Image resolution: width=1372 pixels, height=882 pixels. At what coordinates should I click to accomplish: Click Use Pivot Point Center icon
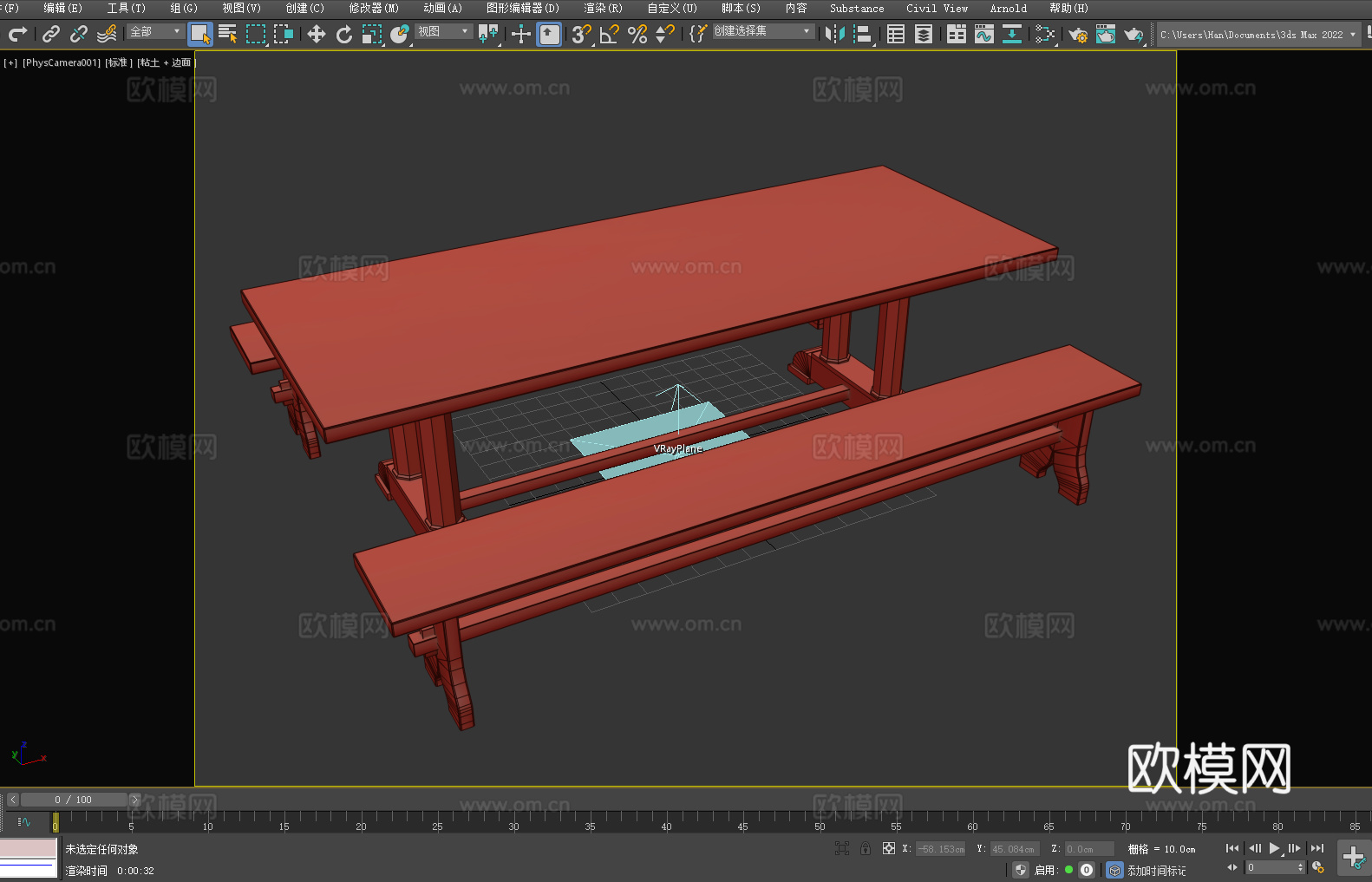(x=489, y=34)
